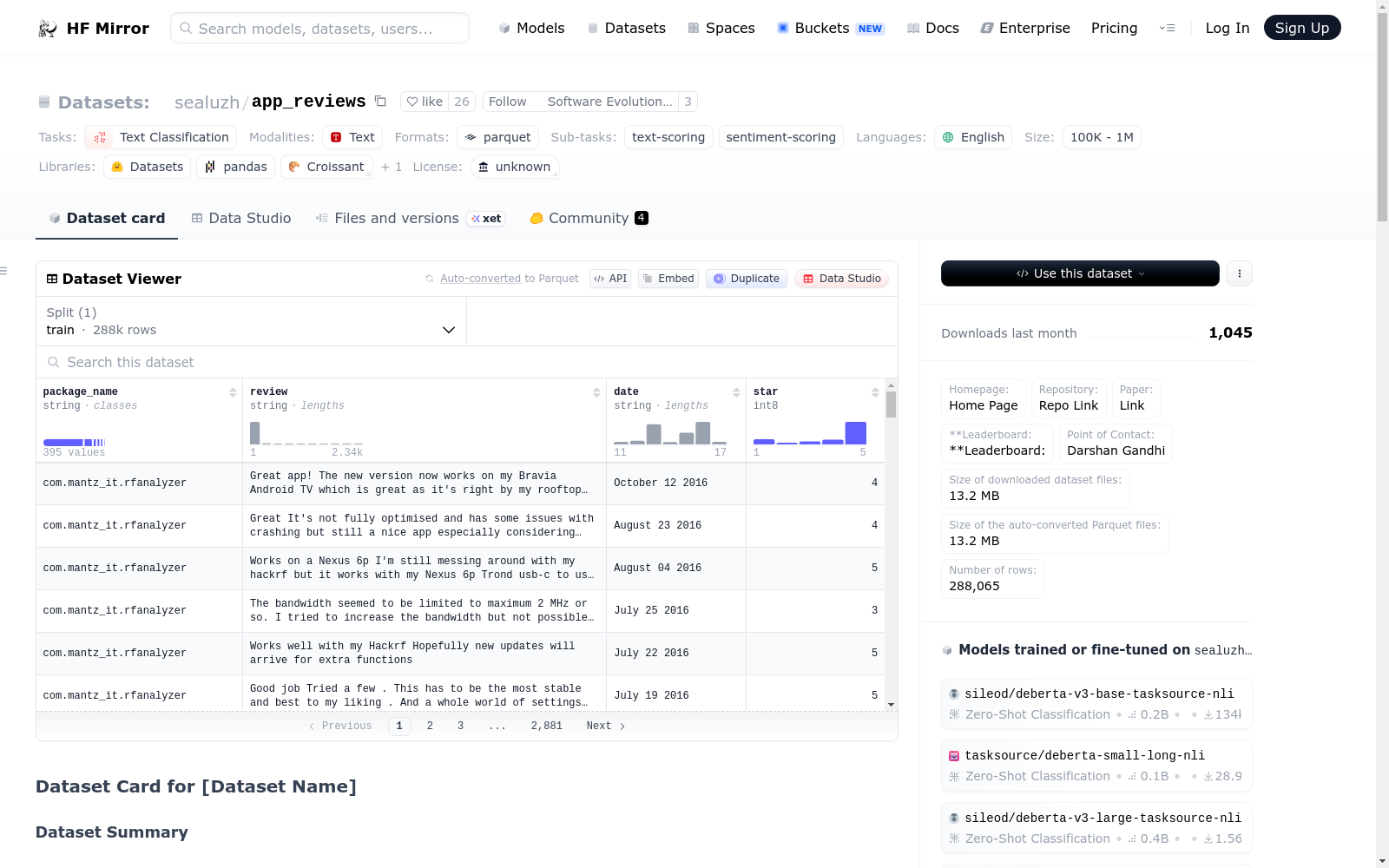
Task: Open the Use this dataset dropdown
Action: [1080, 273]
